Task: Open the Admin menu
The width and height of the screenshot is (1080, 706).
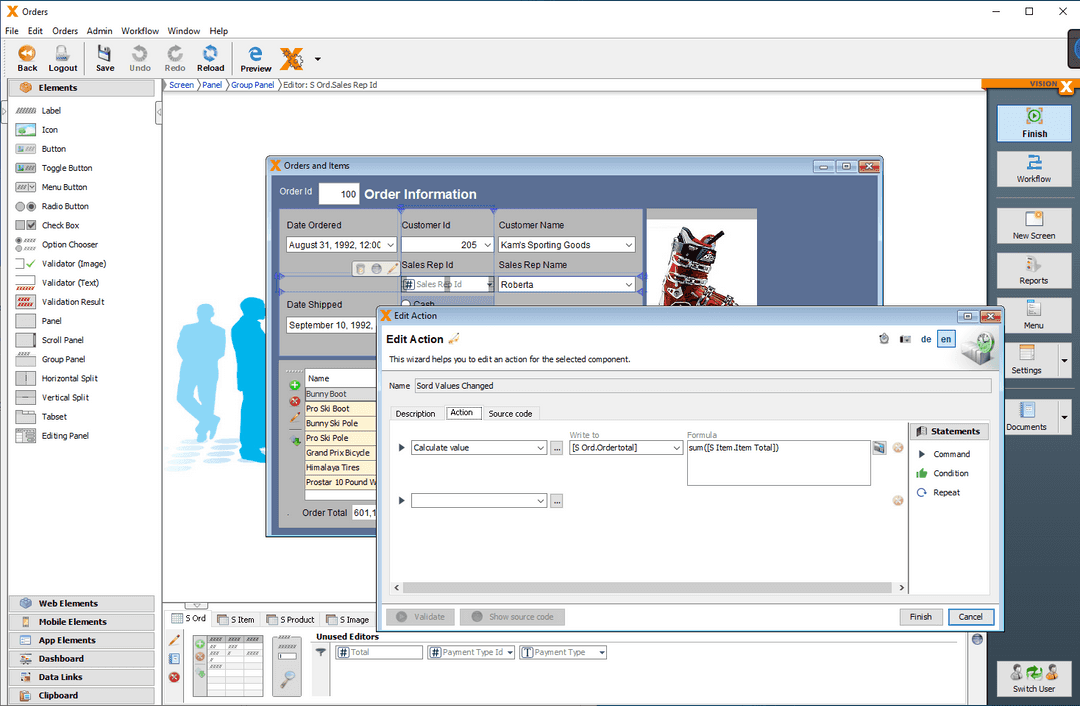Action: tap(99, 31)
